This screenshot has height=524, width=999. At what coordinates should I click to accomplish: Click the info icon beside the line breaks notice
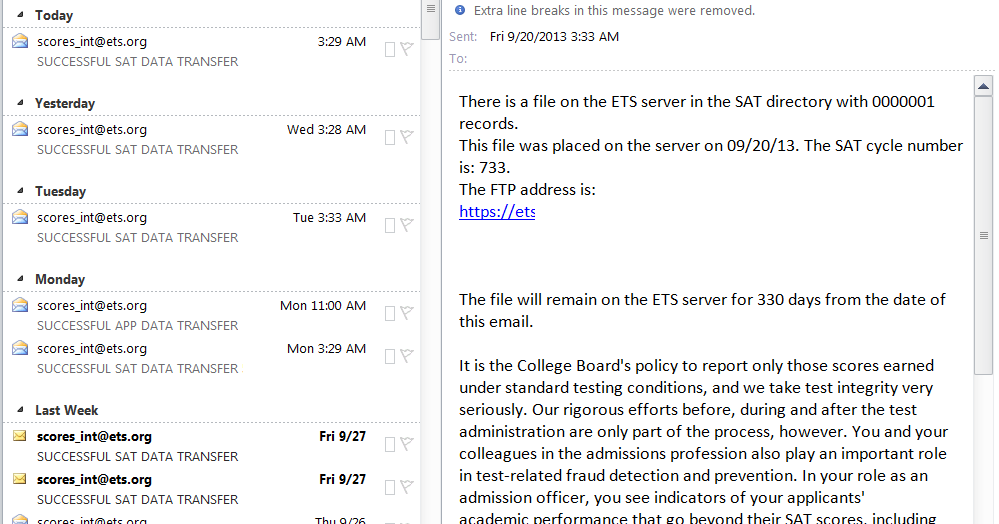[460, 11]
